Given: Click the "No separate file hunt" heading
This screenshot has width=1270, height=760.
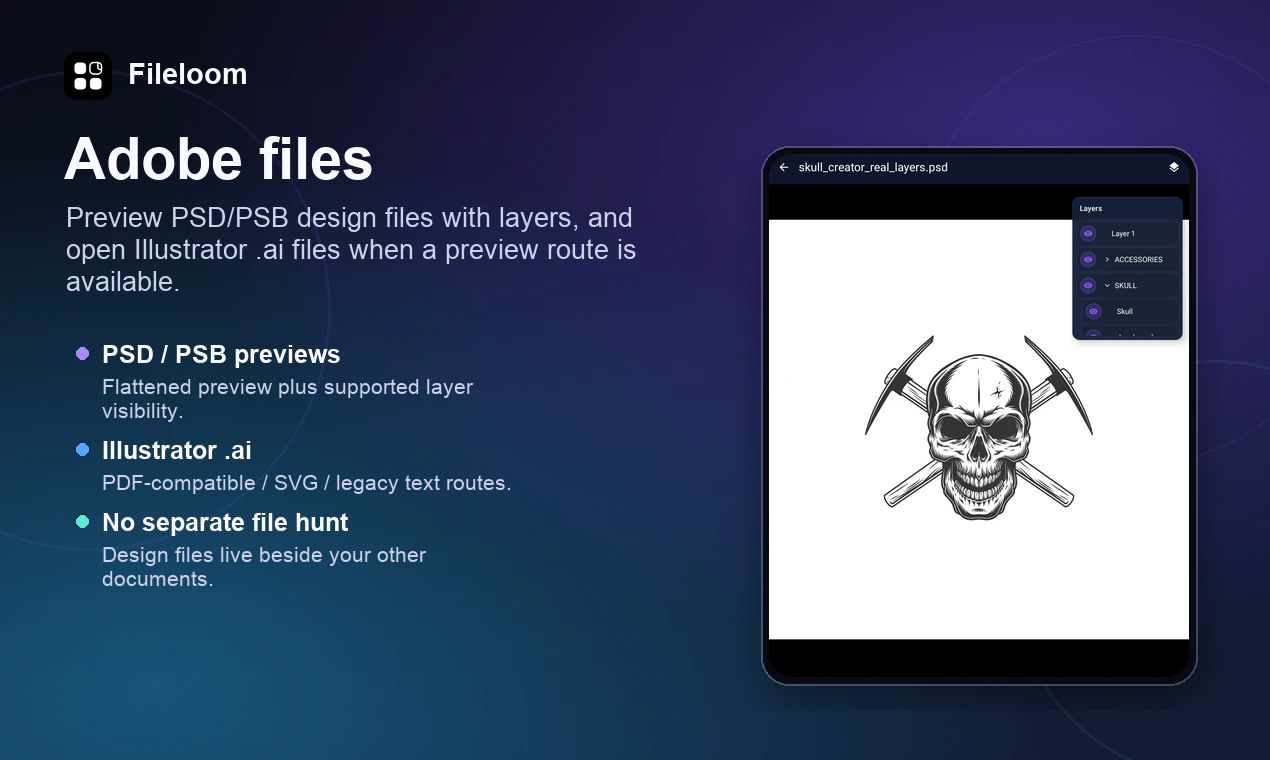Looking at the screenshot, I should 225,522.
